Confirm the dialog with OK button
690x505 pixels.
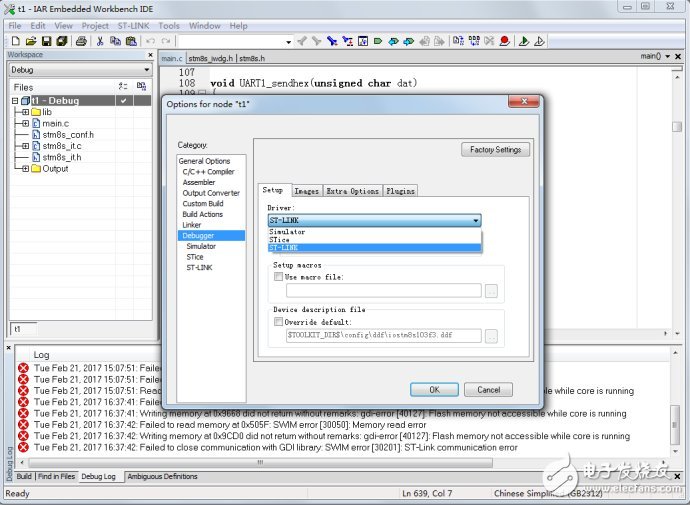point(434,390)
